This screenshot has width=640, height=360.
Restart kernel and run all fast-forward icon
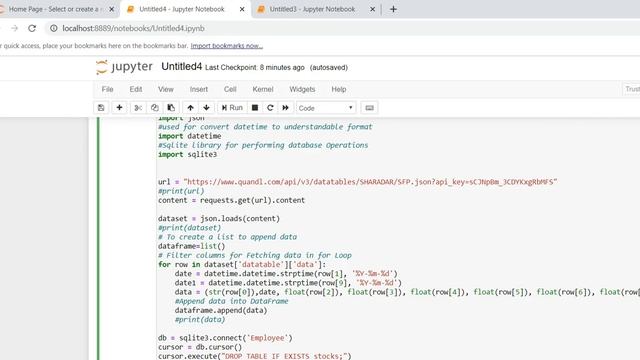click(x=285, y=108)
